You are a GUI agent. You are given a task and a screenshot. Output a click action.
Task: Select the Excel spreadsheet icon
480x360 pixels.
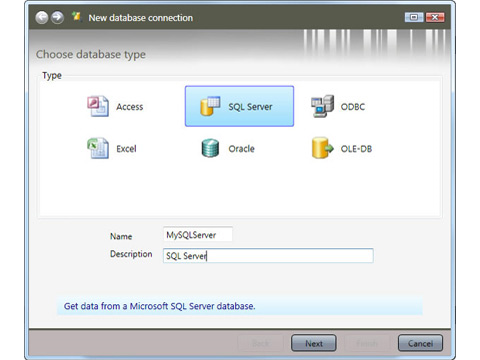pos(98,148)
